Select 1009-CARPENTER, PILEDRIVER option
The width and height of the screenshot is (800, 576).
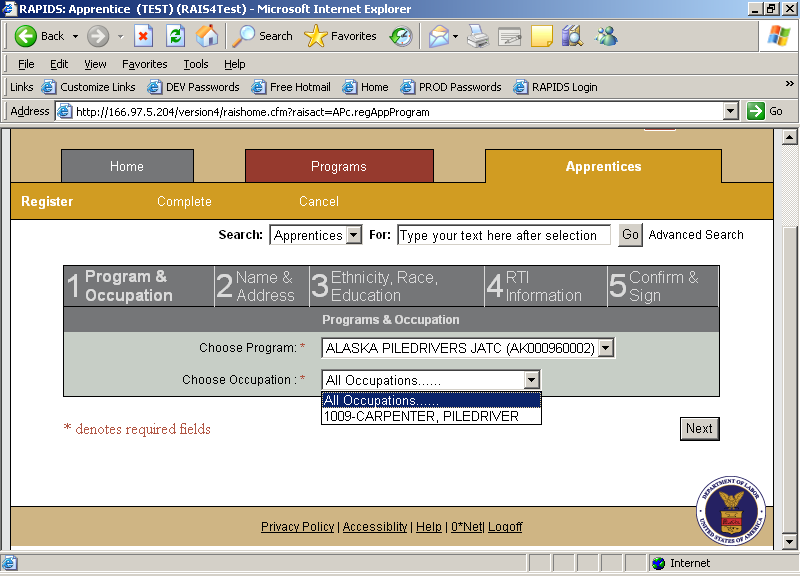click(431, 416)
